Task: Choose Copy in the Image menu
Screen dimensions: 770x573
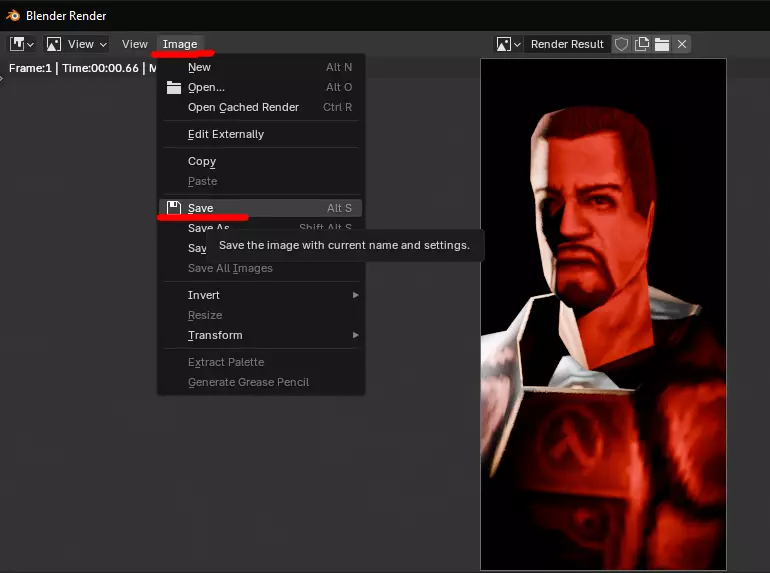Action: coord(261,161)
